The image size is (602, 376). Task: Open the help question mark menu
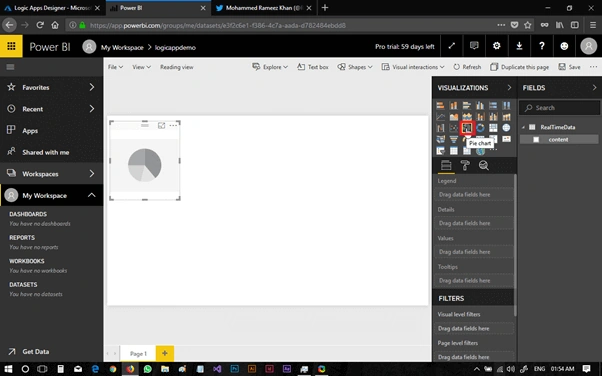542,46
